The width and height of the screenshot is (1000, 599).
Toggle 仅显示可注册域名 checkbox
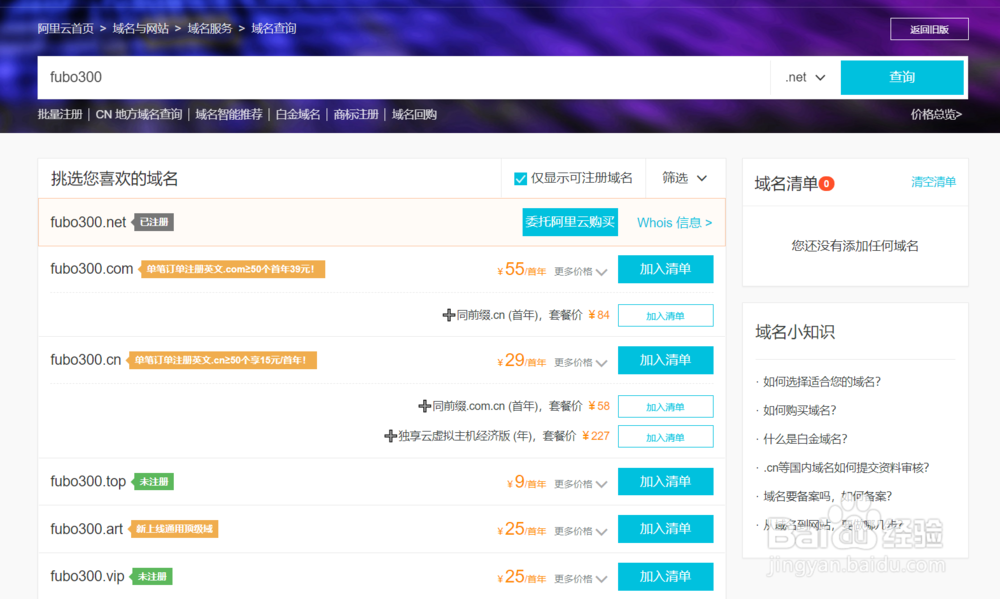click(x=520, y=179)
